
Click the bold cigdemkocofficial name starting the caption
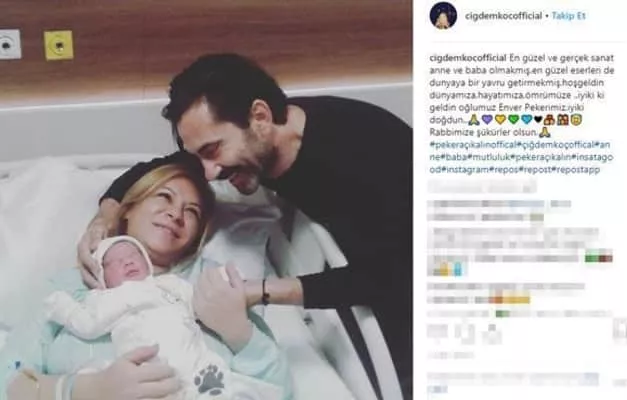pyautogui.click(x=468, y=58)
